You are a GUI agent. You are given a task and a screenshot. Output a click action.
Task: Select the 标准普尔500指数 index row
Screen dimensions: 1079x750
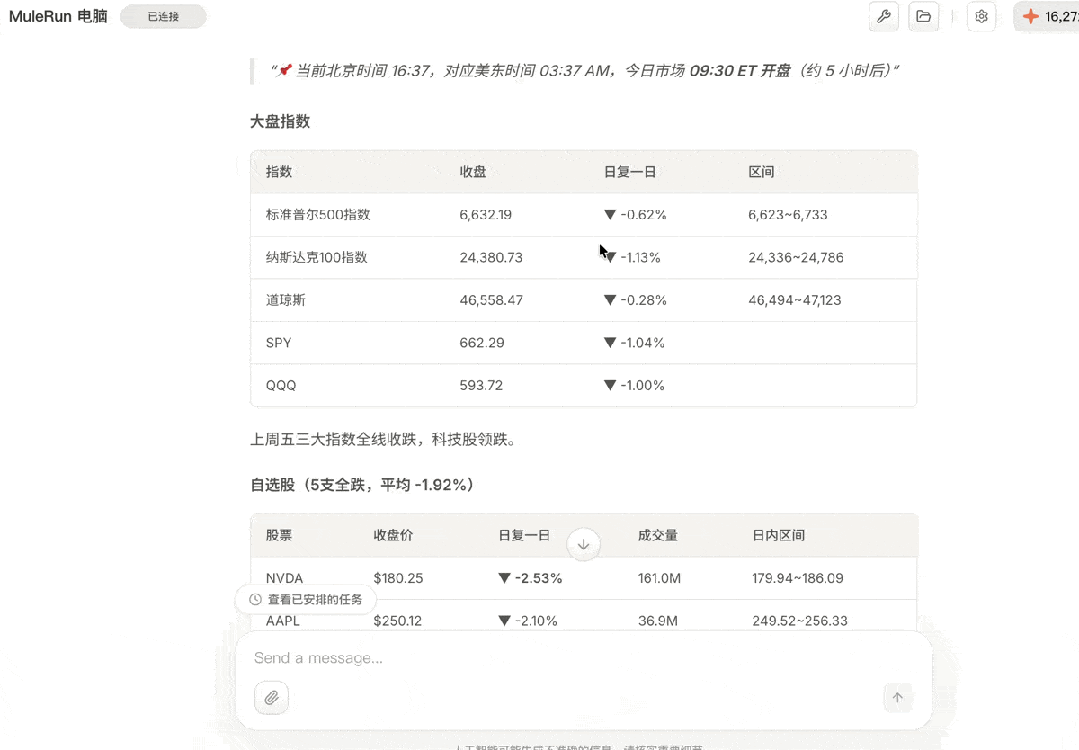(450, 214)
